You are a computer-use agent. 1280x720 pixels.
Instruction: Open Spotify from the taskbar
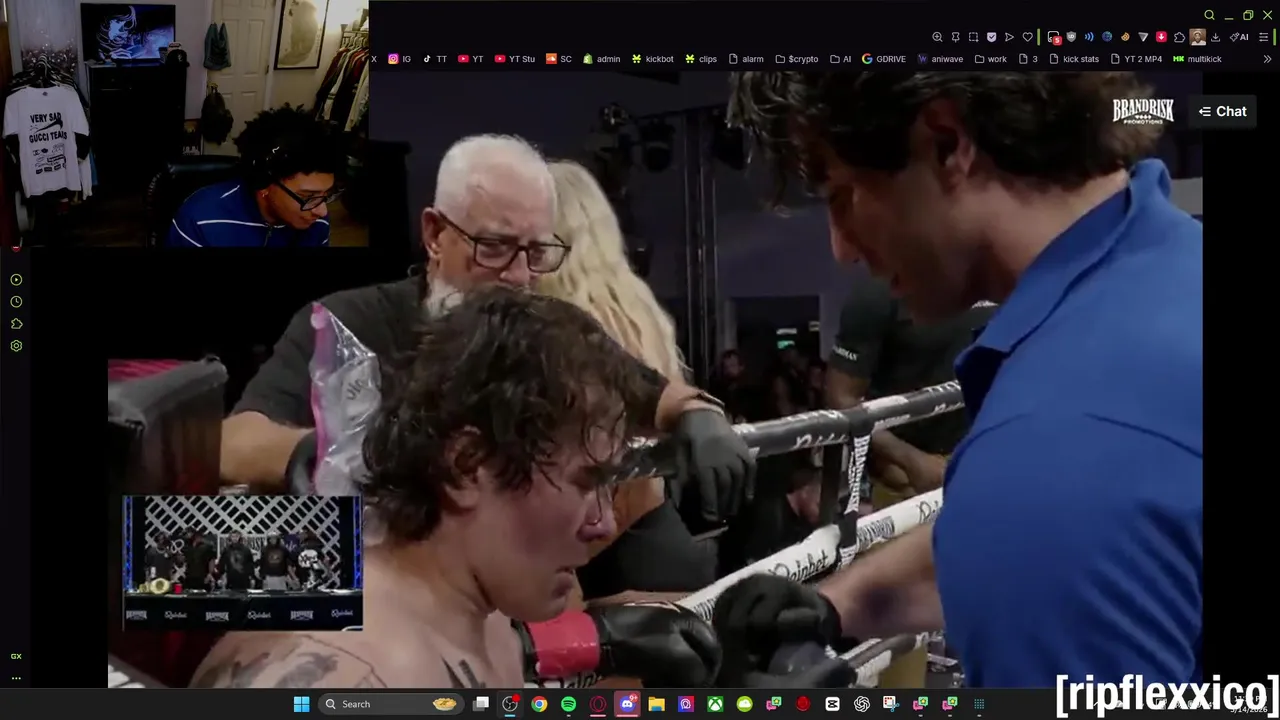point(568,704)
